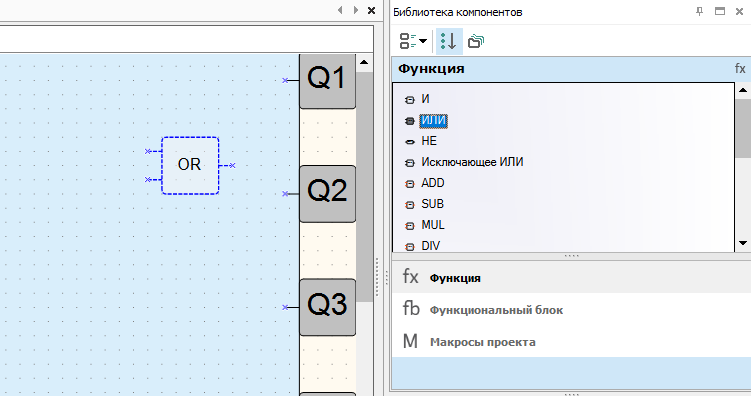Toggle alphabetical sort in component library
The width and height of the screenshot is (751, 396).
click(x=449, y=41)
